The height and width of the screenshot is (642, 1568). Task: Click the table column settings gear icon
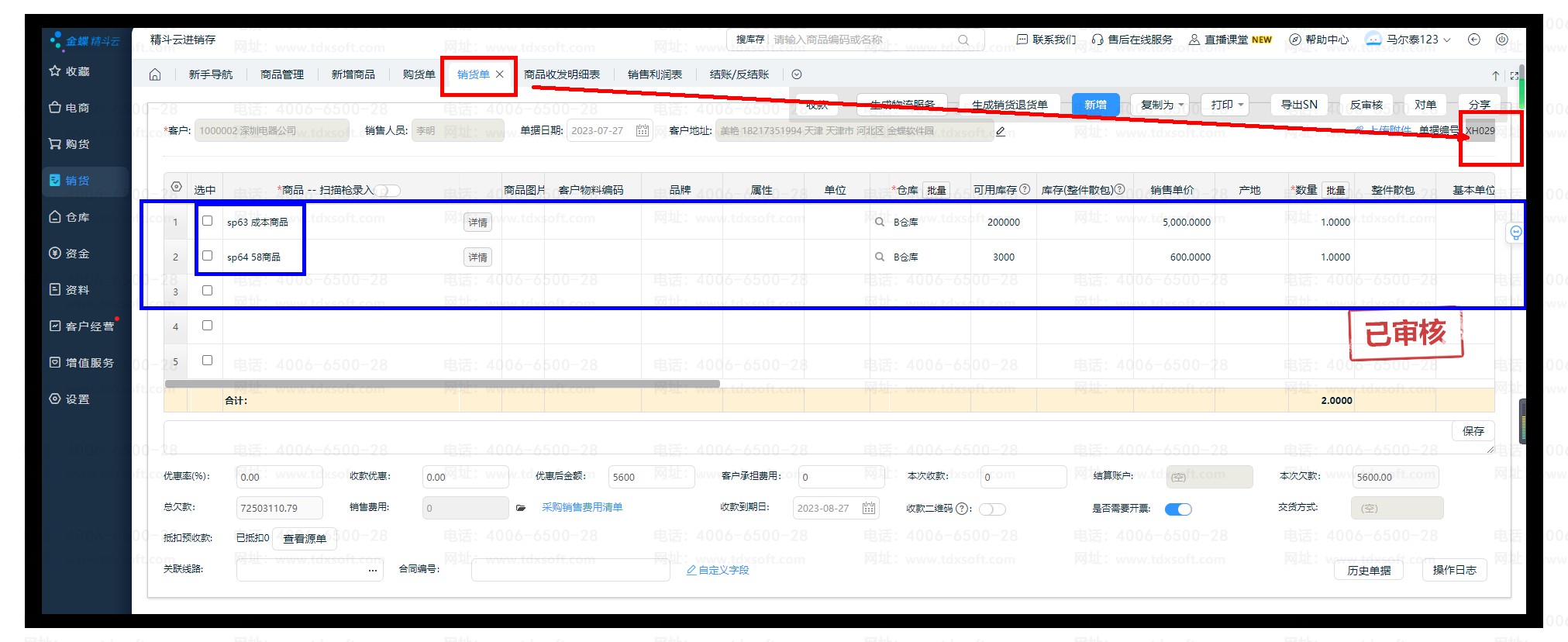coord(176,188)
